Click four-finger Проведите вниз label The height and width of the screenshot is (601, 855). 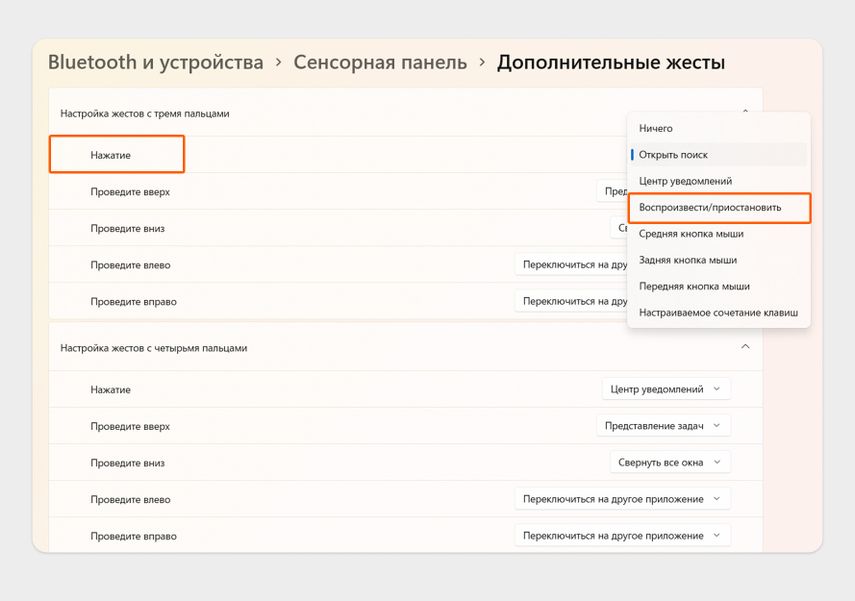[x=128, y=462]
